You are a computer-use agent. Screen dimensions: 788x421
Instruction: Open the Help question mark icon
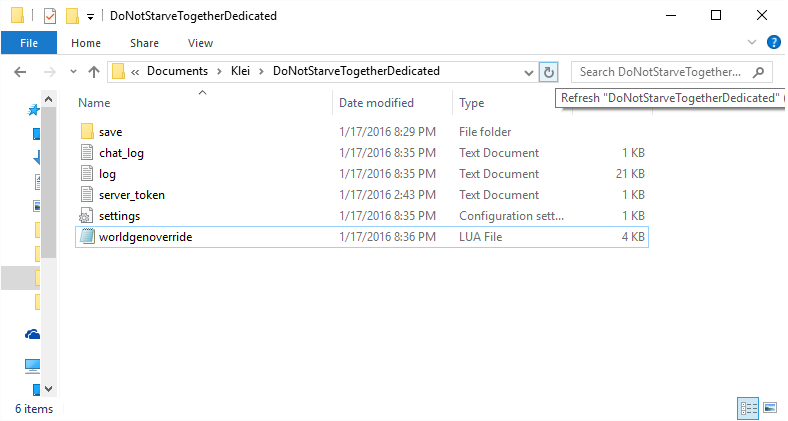[773, 43]
